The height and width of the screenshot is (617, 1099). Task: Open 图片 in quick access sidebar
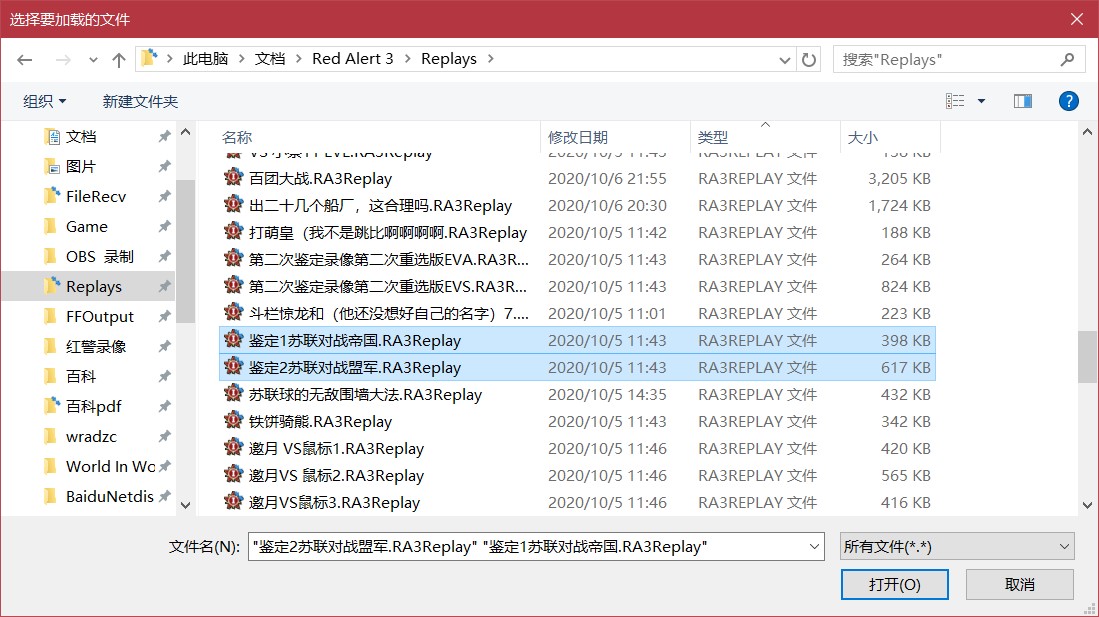click(80, 167)
